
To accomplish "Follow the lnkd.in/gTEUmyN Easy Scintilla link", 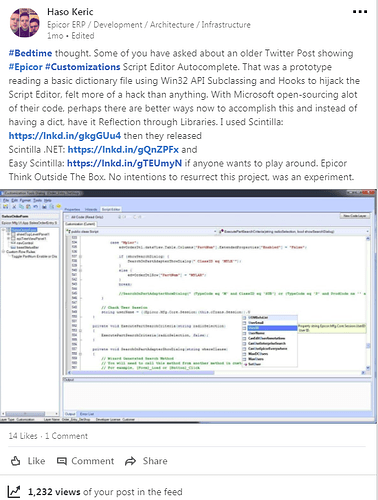I will [x=124, y=163].
